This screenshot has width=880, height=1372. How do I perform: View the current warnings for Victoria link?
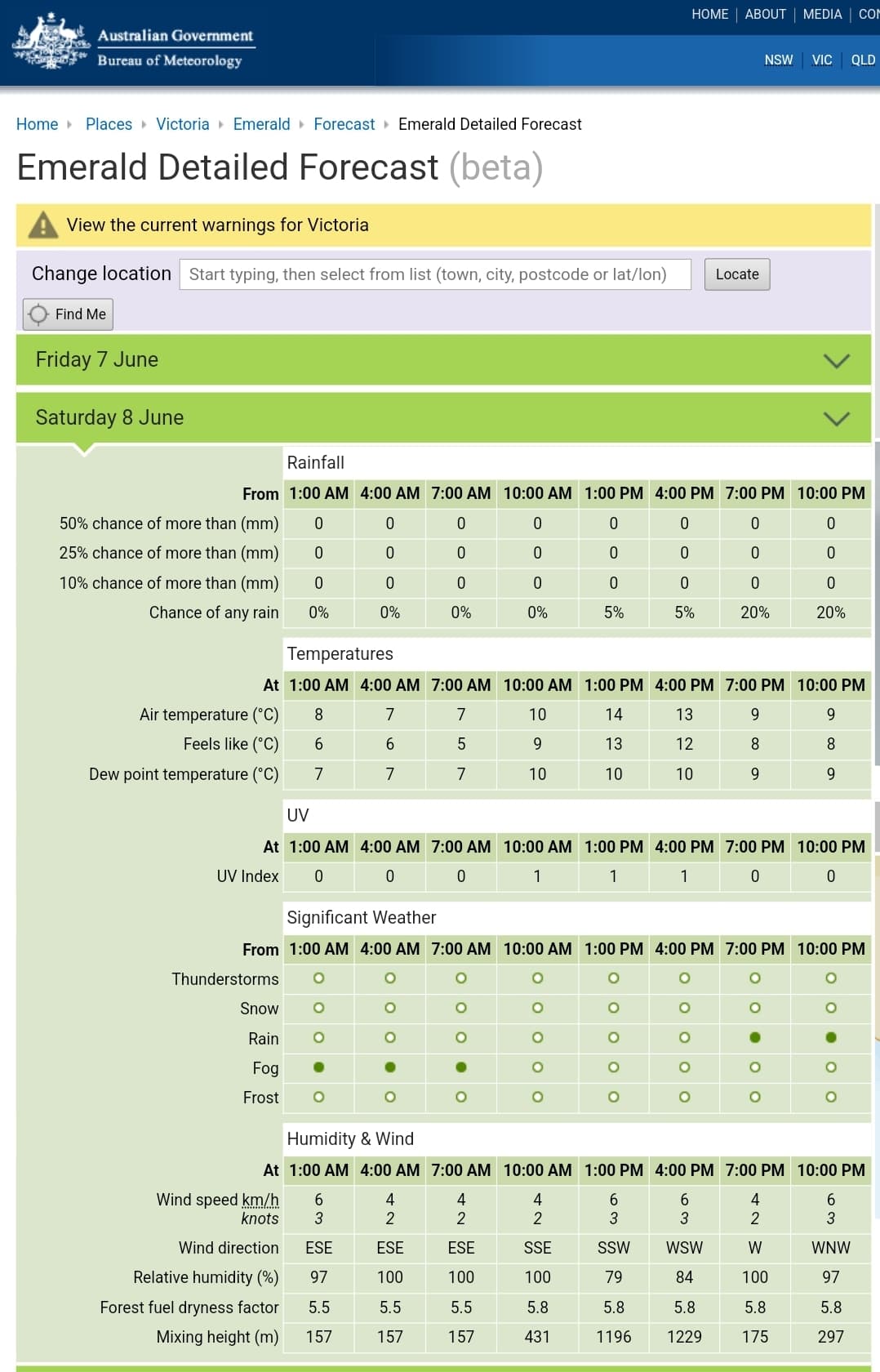(217, 225)
